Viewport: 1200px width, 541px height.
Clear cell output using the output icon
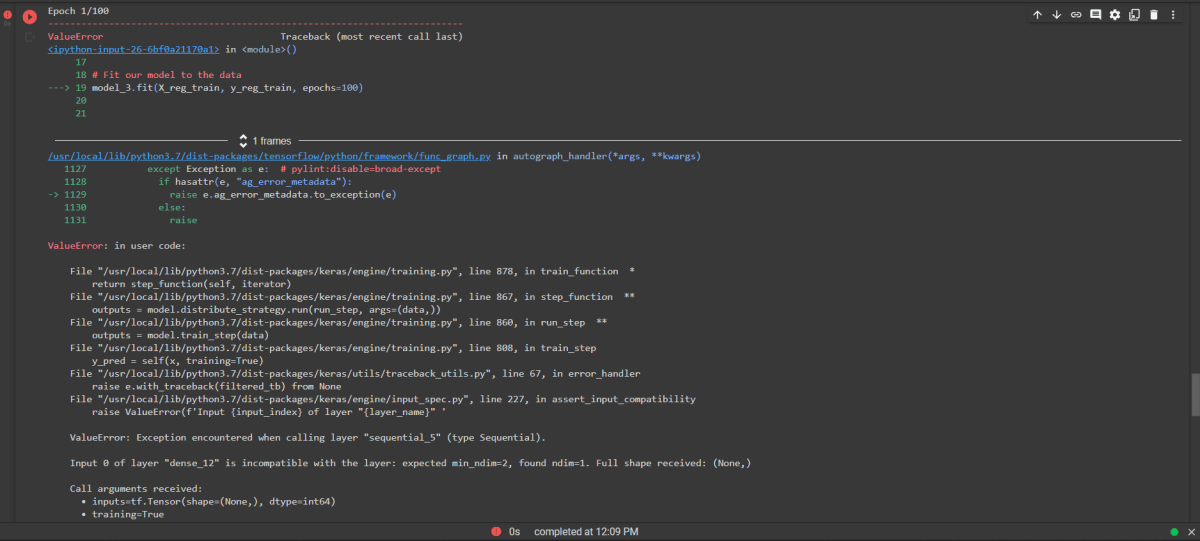(x=29, y=37)
